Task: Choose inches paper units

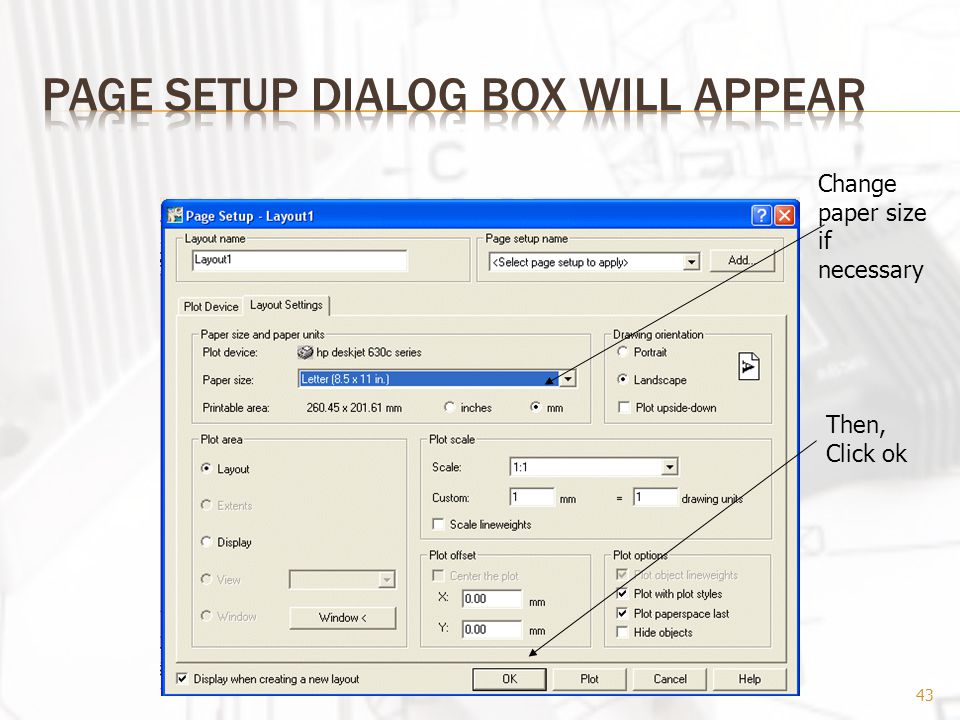Action: (449, 407)
